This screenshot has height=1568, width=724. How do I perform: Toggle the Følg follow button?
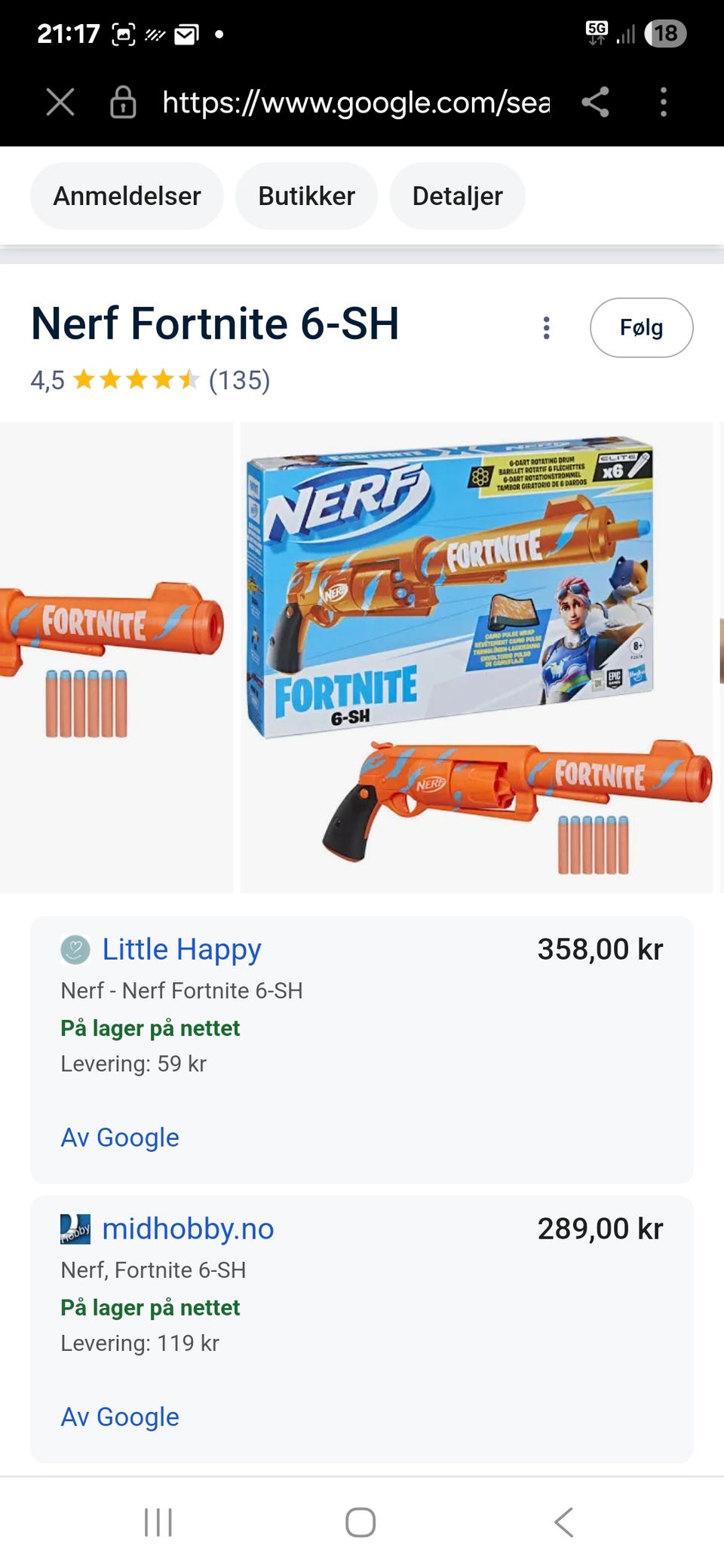641,327
